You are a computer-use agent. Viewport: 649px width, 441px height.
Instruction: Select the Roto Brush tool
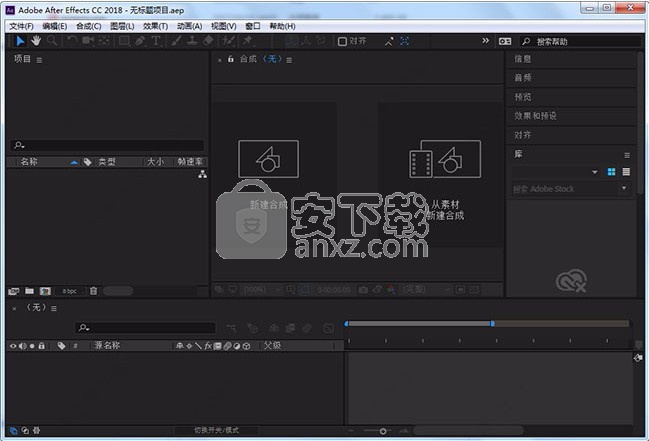228,41
